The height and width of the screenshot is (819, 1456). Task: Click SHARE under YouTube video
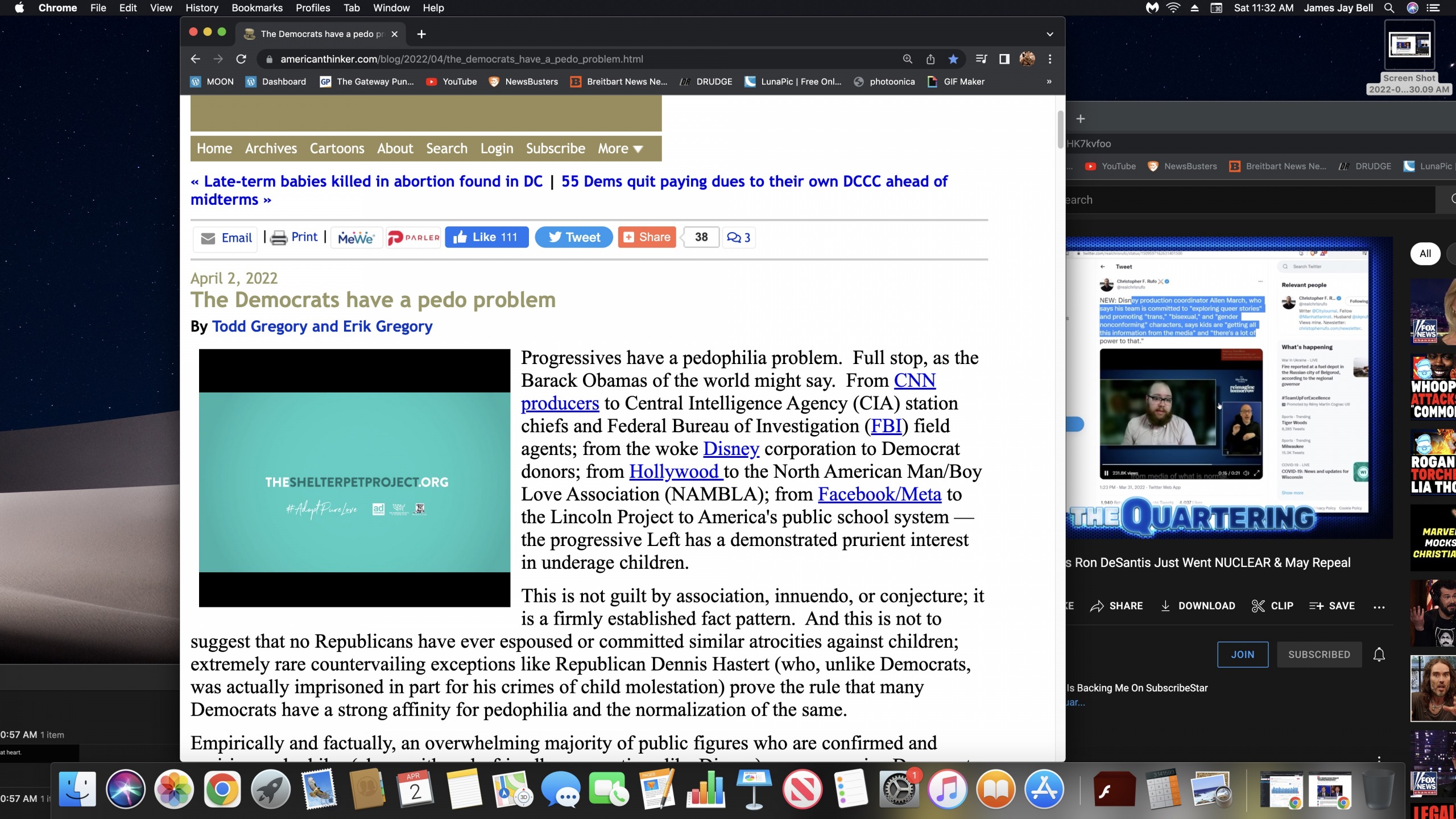coord(1116,606)
